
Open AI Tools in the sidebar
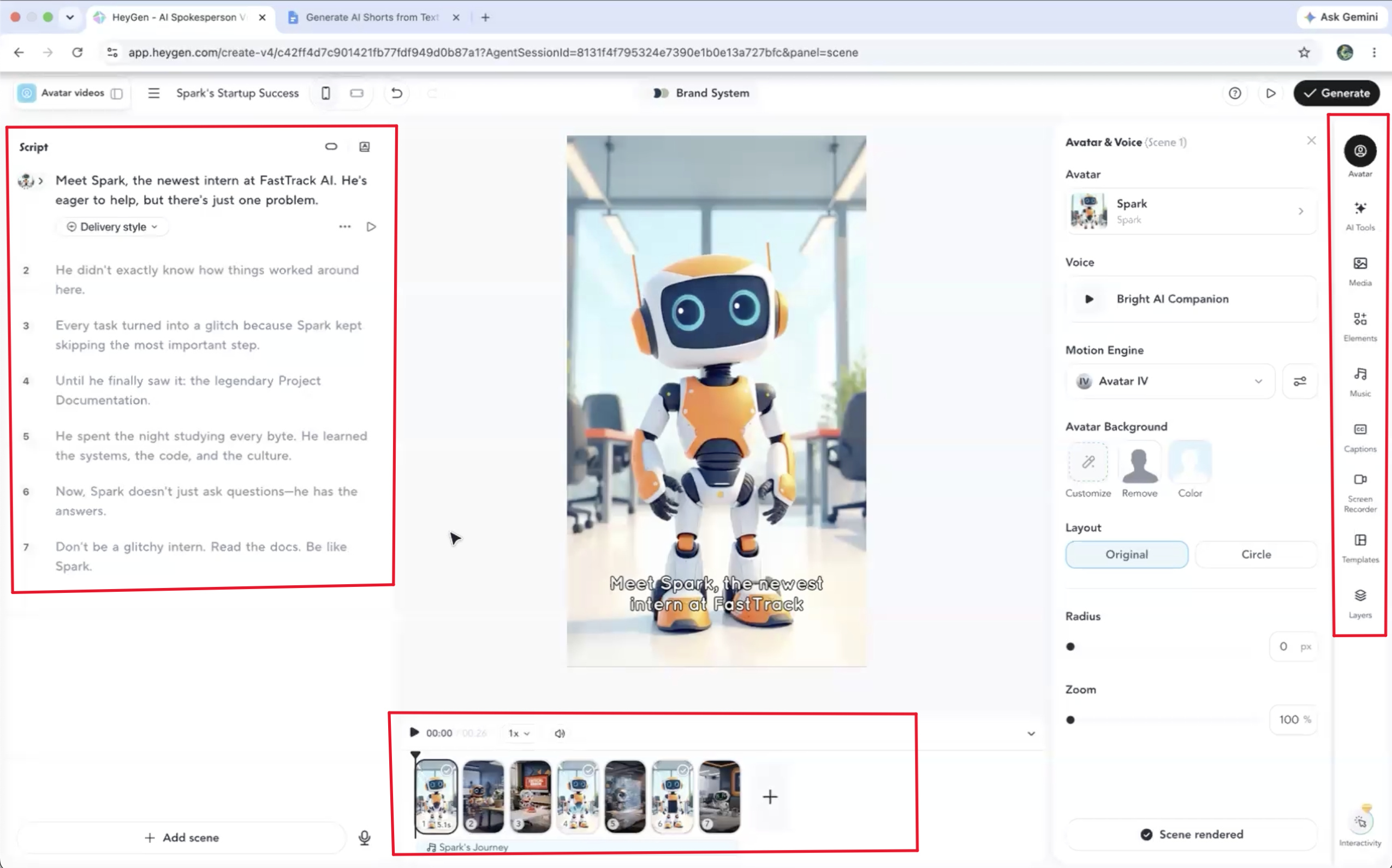tap(1360, 216)
